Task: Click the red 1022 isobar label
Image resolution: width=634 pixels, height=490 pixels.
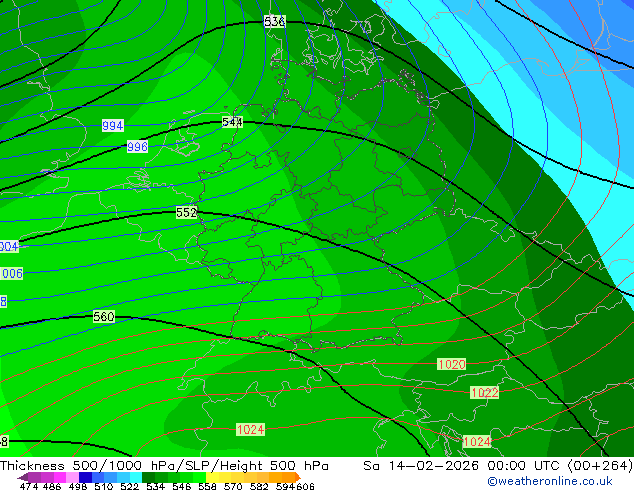Action: [x=484, y=393]
